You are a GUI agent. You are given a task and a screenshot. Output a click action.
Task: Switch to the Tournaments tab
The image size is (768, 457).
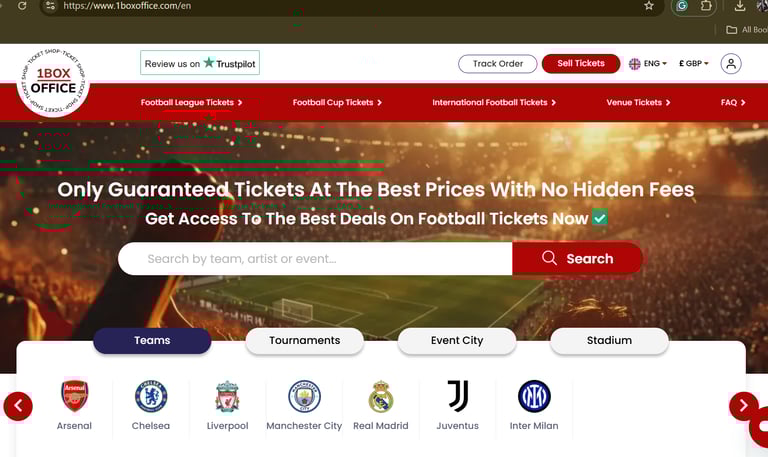tap(305, 340)
